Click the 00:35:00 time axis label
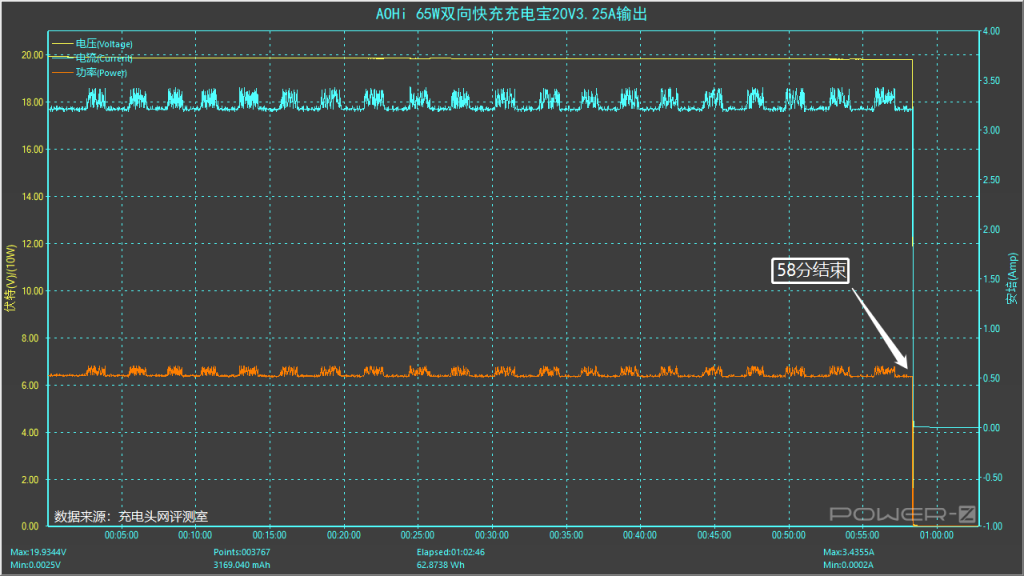The height and width of the screenshot is (576, 1024). [x=566, y=535]
